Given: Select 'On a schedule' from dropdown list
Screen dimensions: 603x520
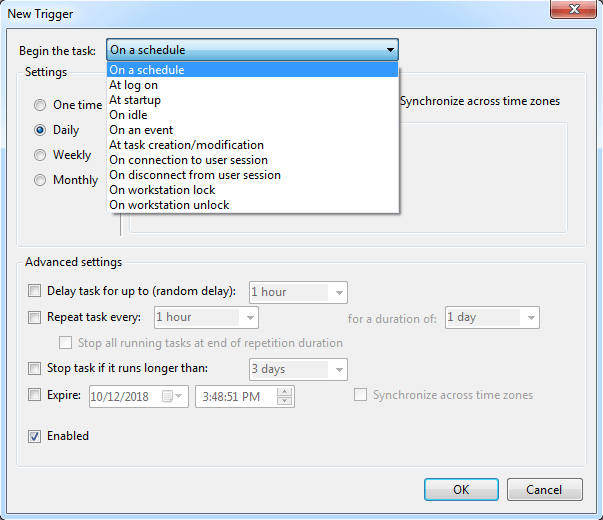Looking at the screenshot, I should (252, 70).
